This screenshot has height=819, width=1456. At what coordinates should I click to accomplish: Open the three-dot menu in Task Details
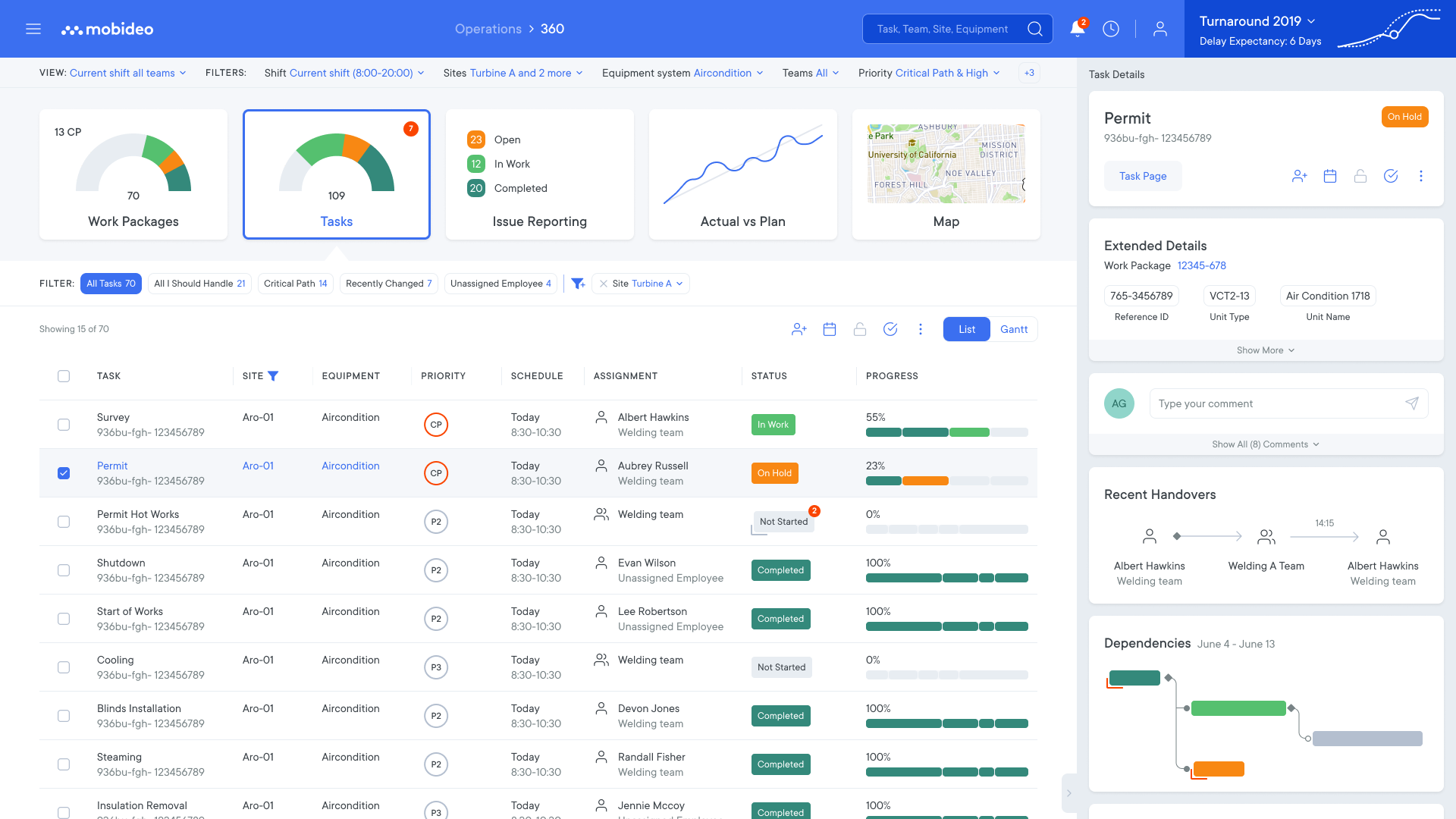tap(1421, 175)
